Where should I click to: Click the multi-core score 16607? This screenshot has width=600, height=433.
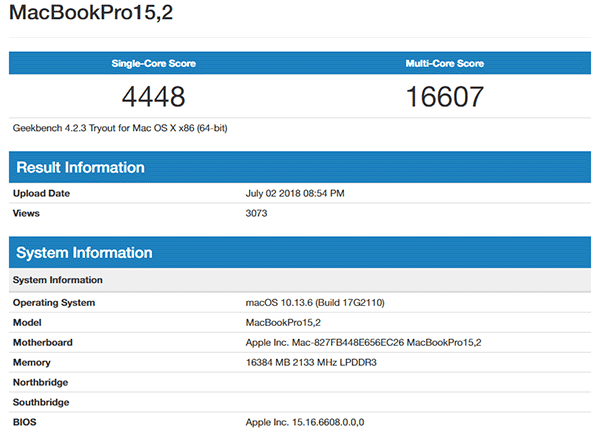tap(445, 97)
